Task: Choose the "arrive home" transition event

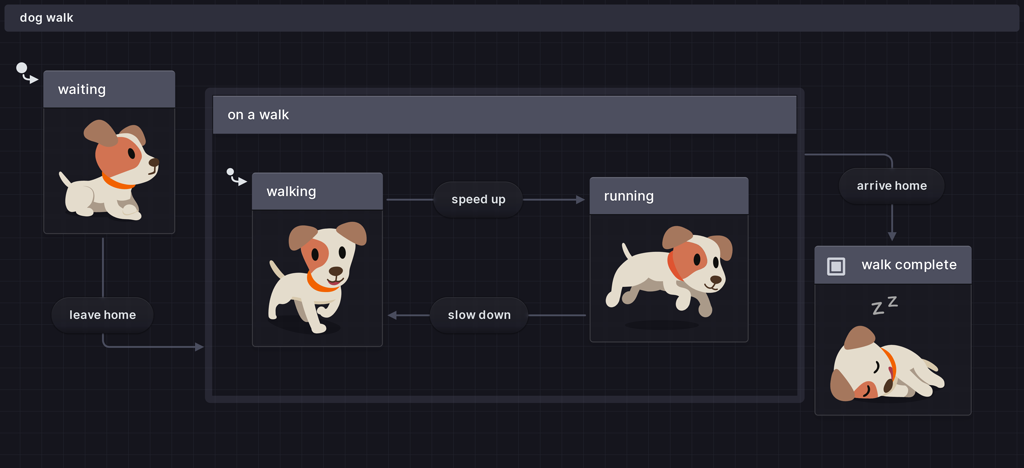Action: pyautogui.click(x=891, y=186)
